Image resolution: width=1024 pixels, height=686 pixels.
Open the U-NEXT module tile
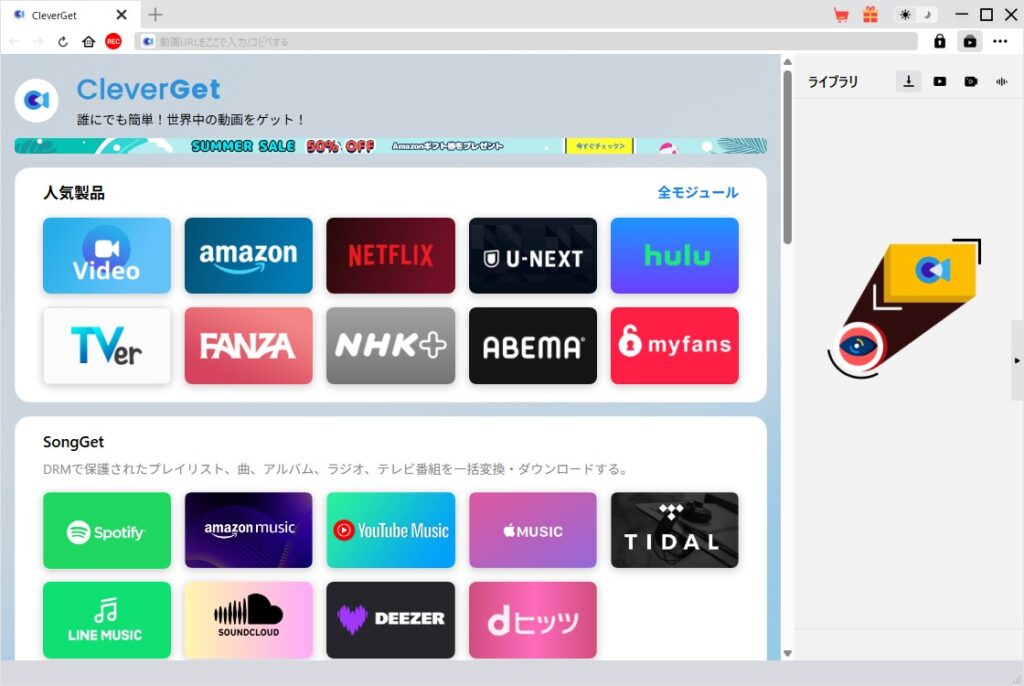coord(532,255)
